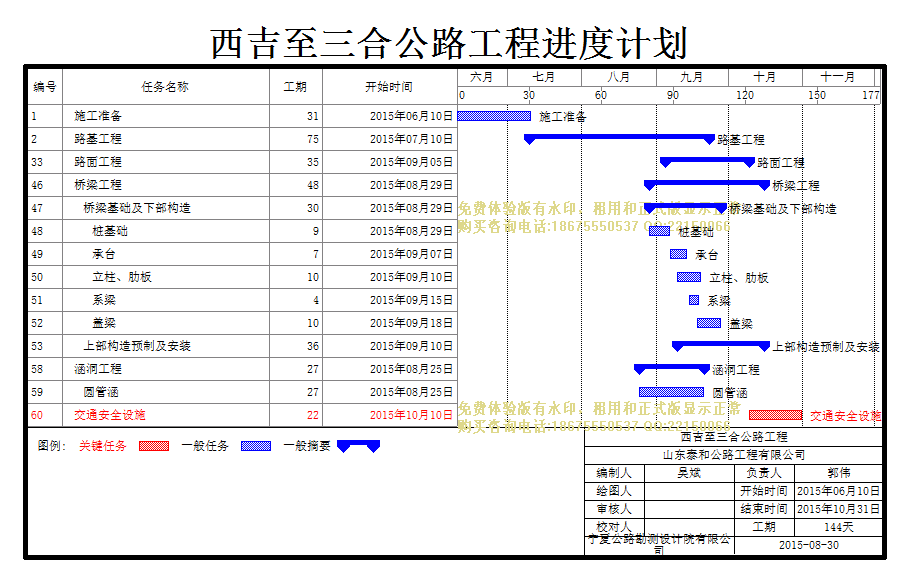Click start date 2015年09月07日 of 承台

point(411,254)
